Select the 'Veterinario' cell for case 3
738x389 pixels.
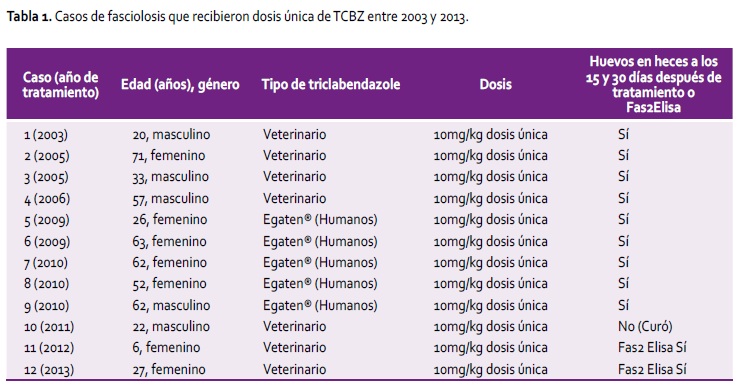295,177
